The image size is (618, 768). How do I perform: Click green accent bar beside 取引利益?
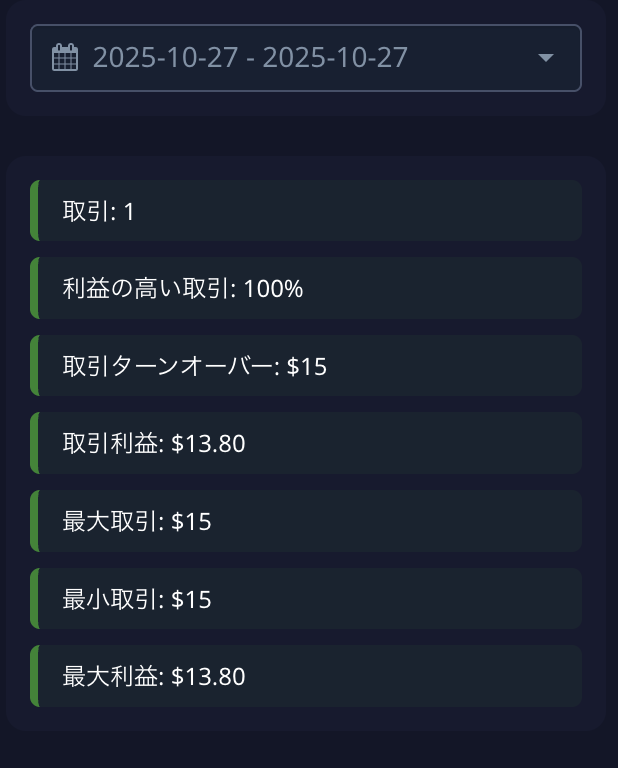(x=34, y=443)
